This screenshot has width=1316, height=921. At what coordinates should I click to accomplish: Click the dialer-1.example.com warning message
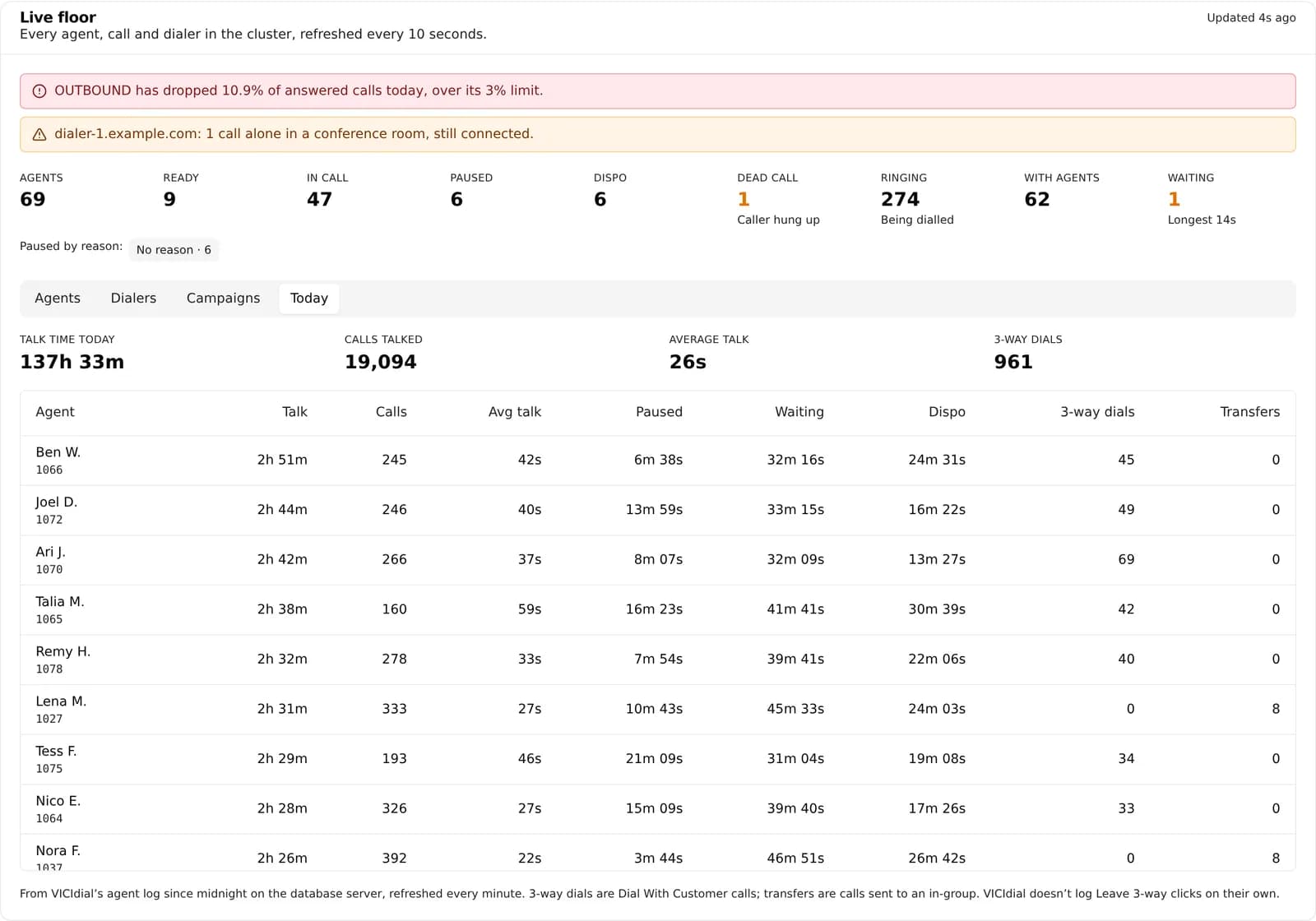[294, 134]
